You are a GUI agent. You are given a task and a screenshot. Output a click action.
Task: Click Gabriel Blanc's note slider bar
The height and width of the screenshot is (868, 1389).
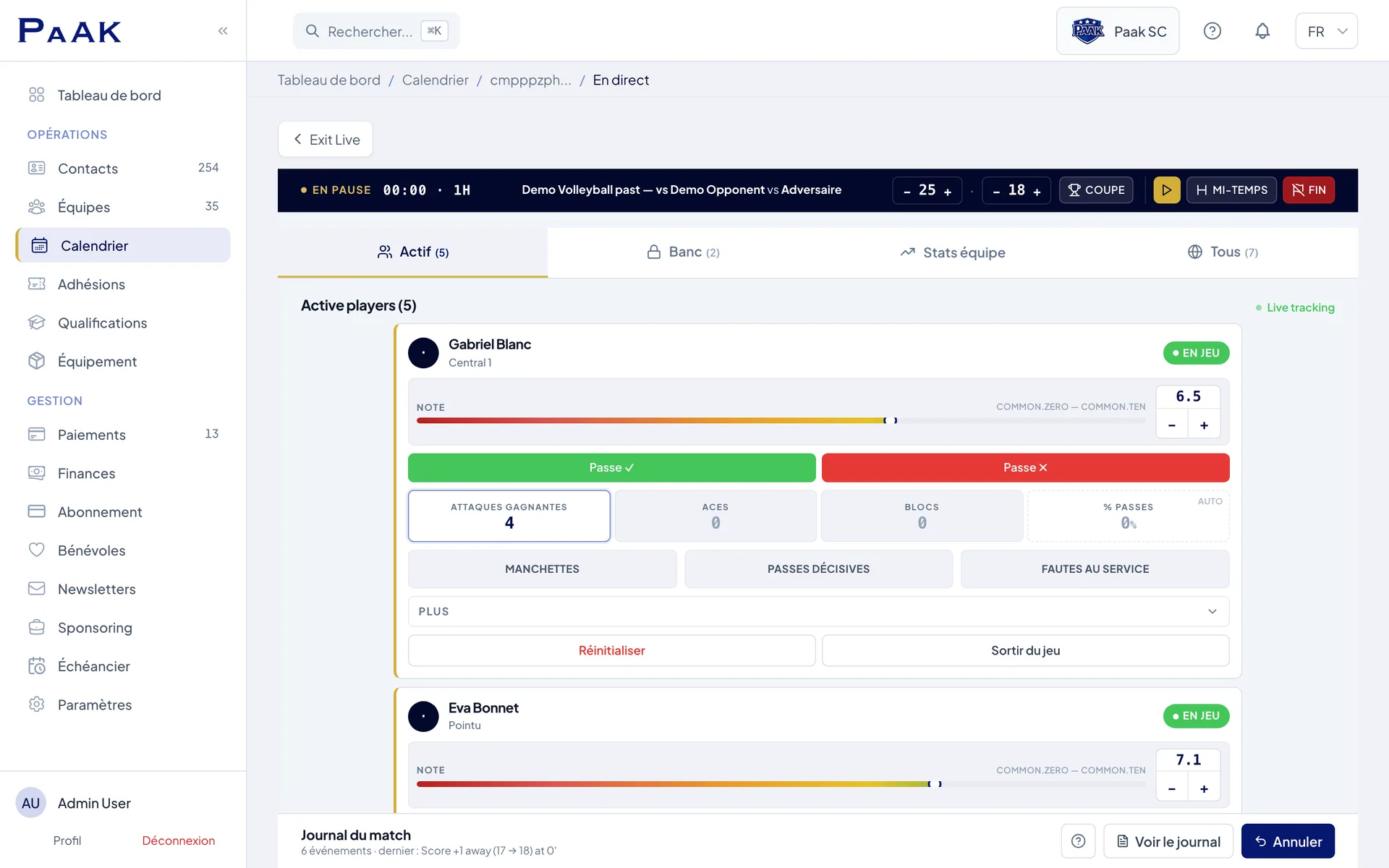coord(781,420)
